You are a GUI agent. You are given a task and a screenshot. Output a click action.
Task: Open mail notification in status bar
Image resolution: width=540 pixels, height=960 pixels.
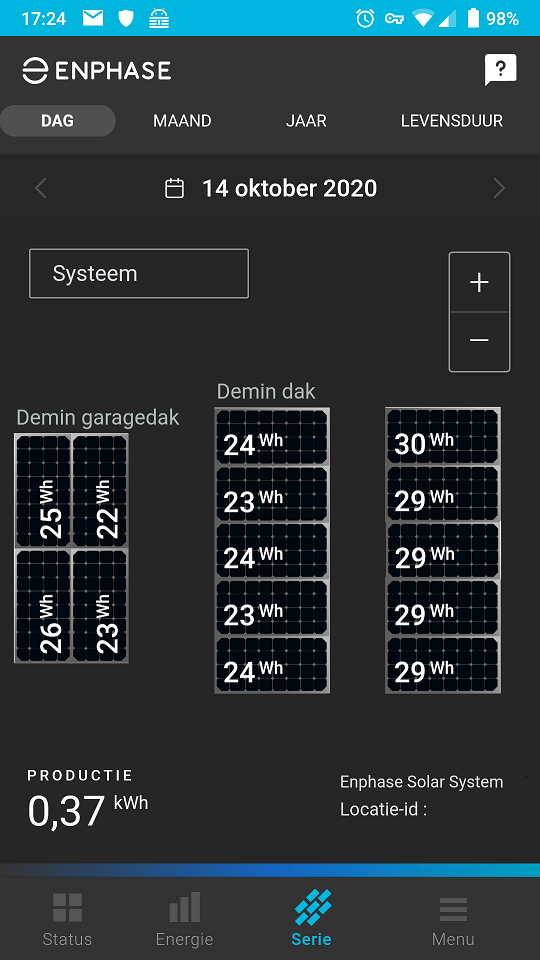click(93, 18)
